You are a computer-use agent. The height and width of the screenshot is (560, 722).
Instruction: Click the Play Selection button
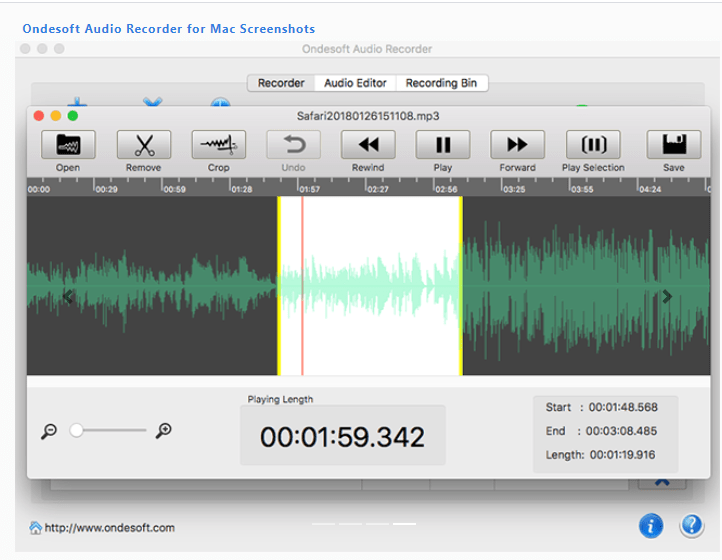(x=593, y=145)
